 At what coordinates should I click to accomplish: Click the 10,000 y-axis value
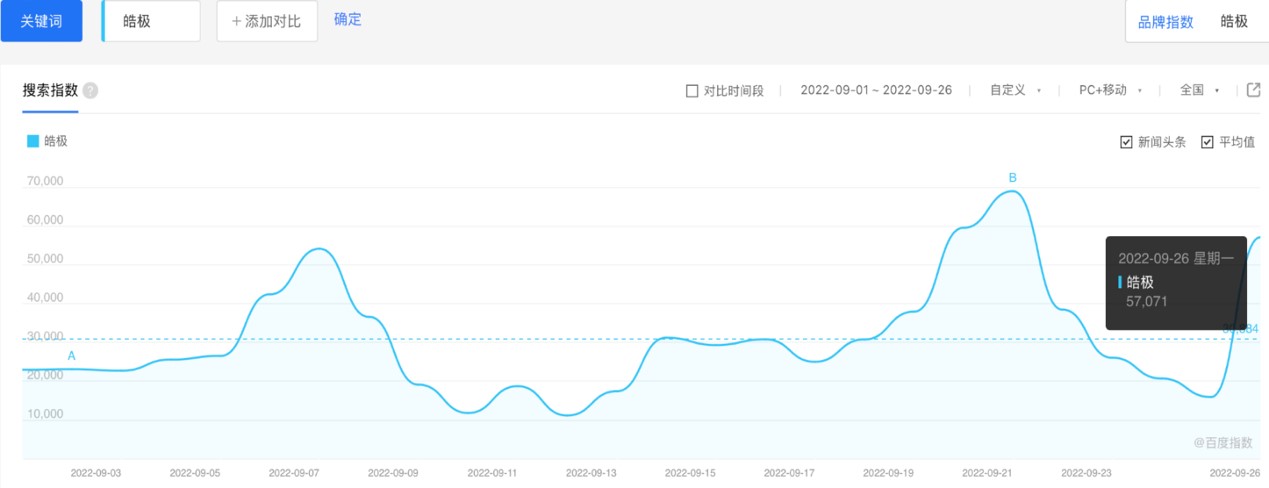[x=43, y=414]
